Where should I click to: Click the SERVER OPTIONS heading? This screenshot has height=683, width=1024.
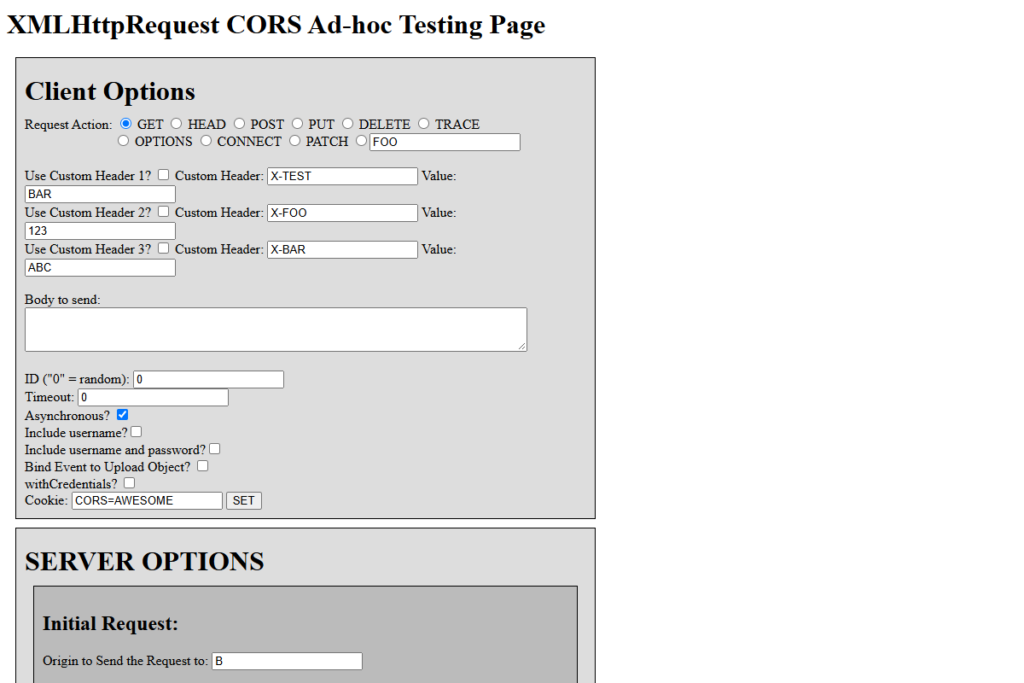click(x=144, y=562)
